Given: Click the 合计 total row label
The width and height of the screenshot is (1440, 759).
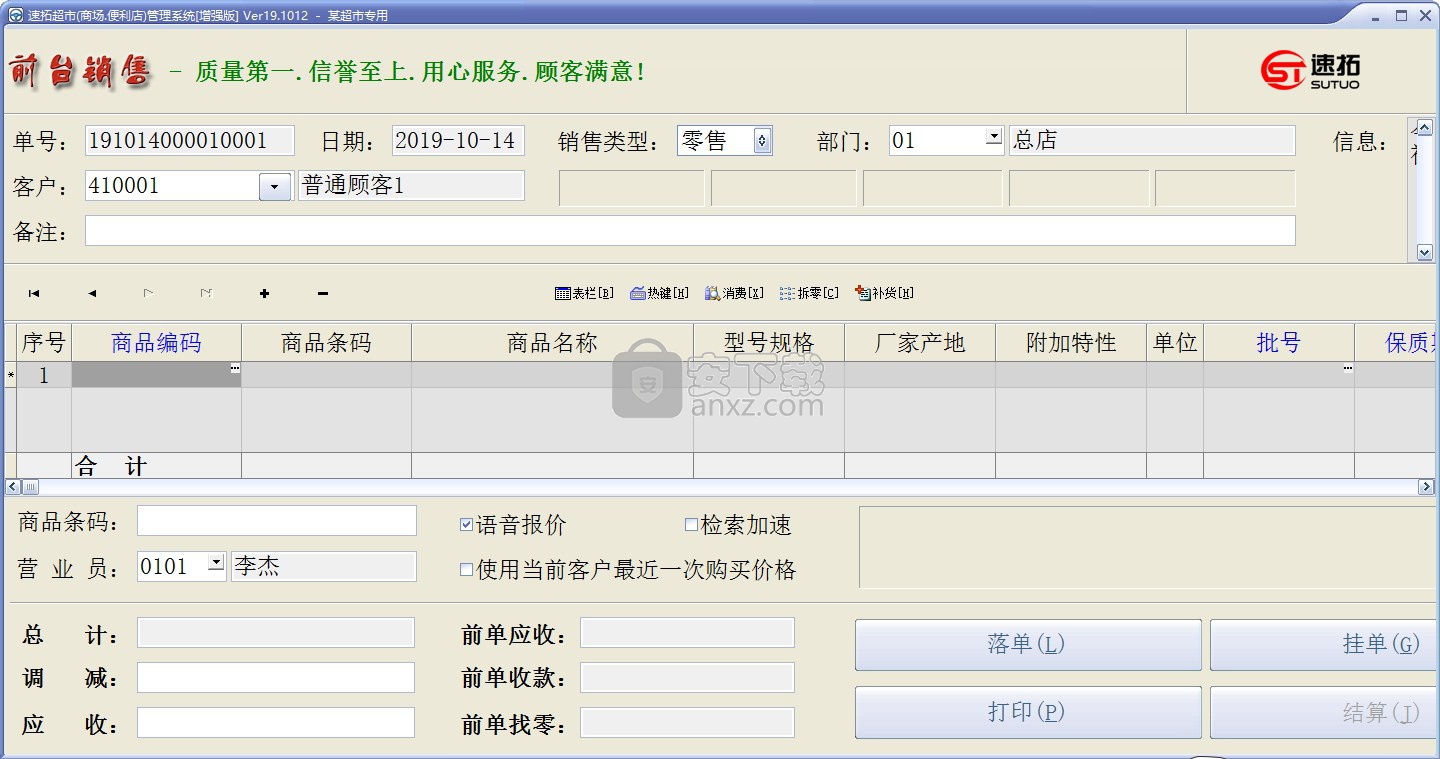Looking at the screenshot, I should [x=112, y=466].
